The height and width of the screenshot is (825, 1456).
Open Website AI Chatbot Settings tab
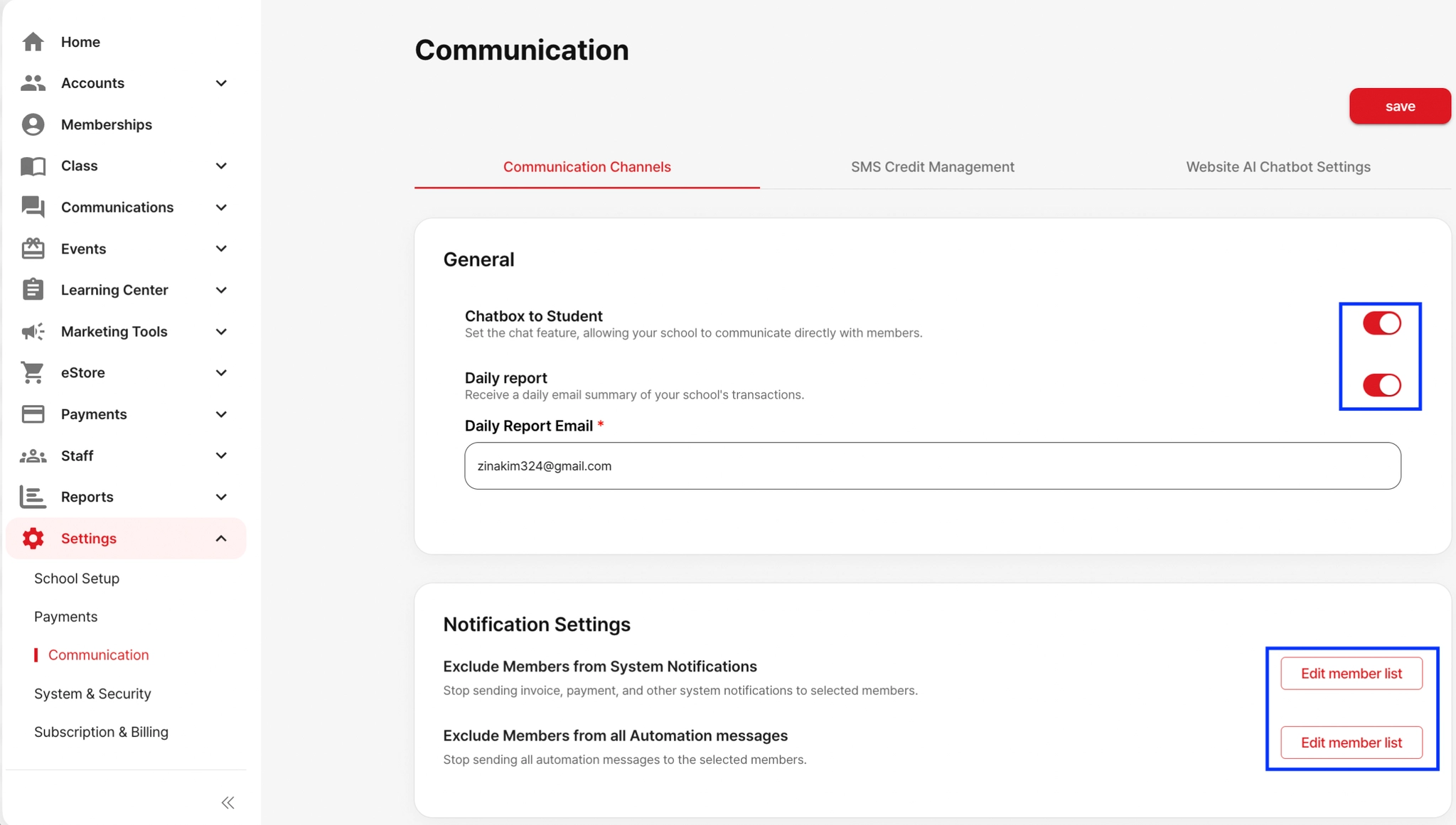[1278, 167]
